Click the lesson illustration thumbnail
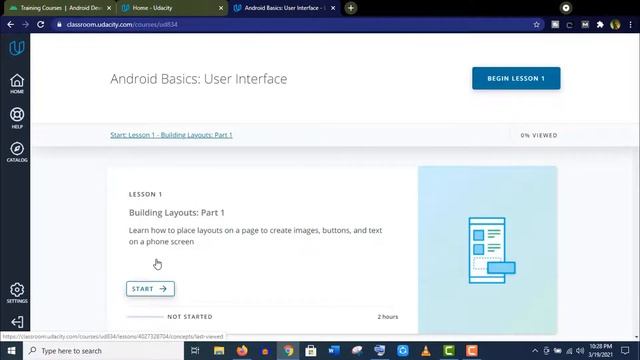Screen dimensions: 640x360 click(487, 250)
